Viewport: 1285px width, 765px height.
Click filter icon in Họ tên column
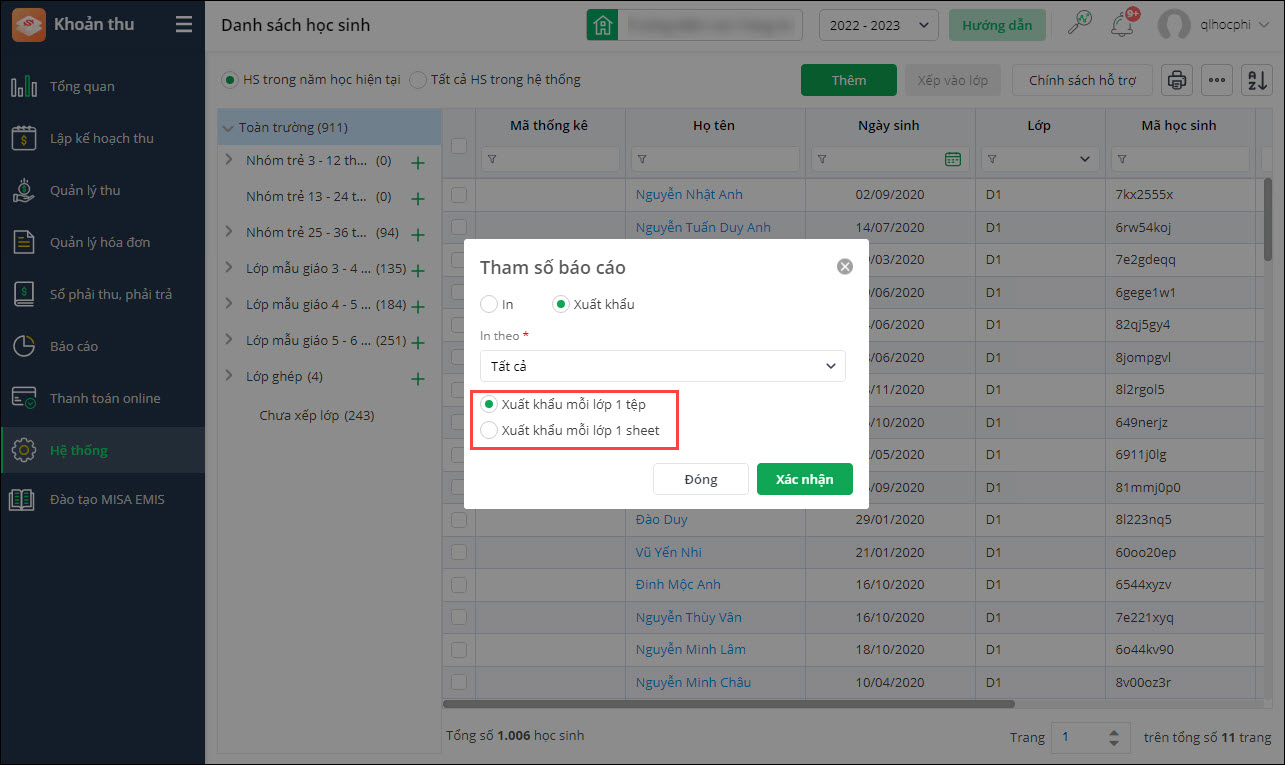[x=642, y=159]
